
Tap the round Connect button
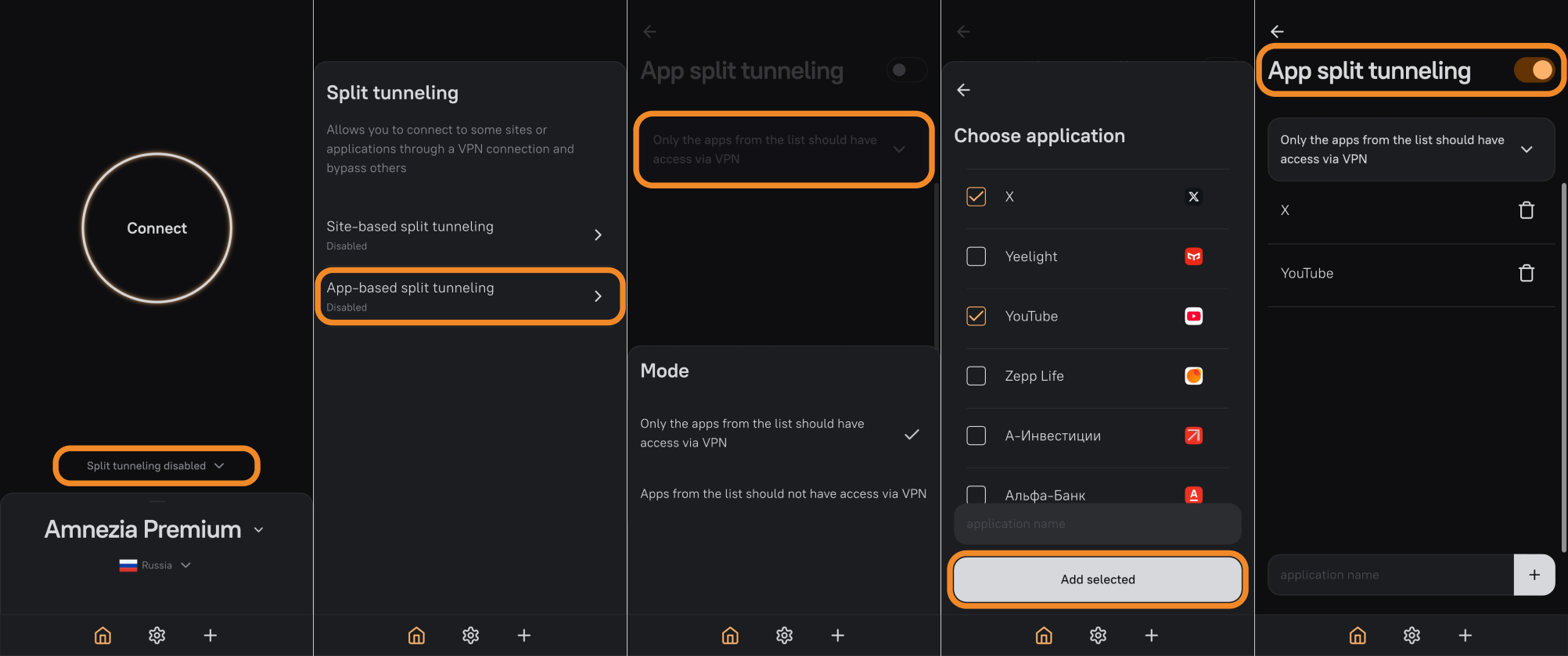coord(156,228)
